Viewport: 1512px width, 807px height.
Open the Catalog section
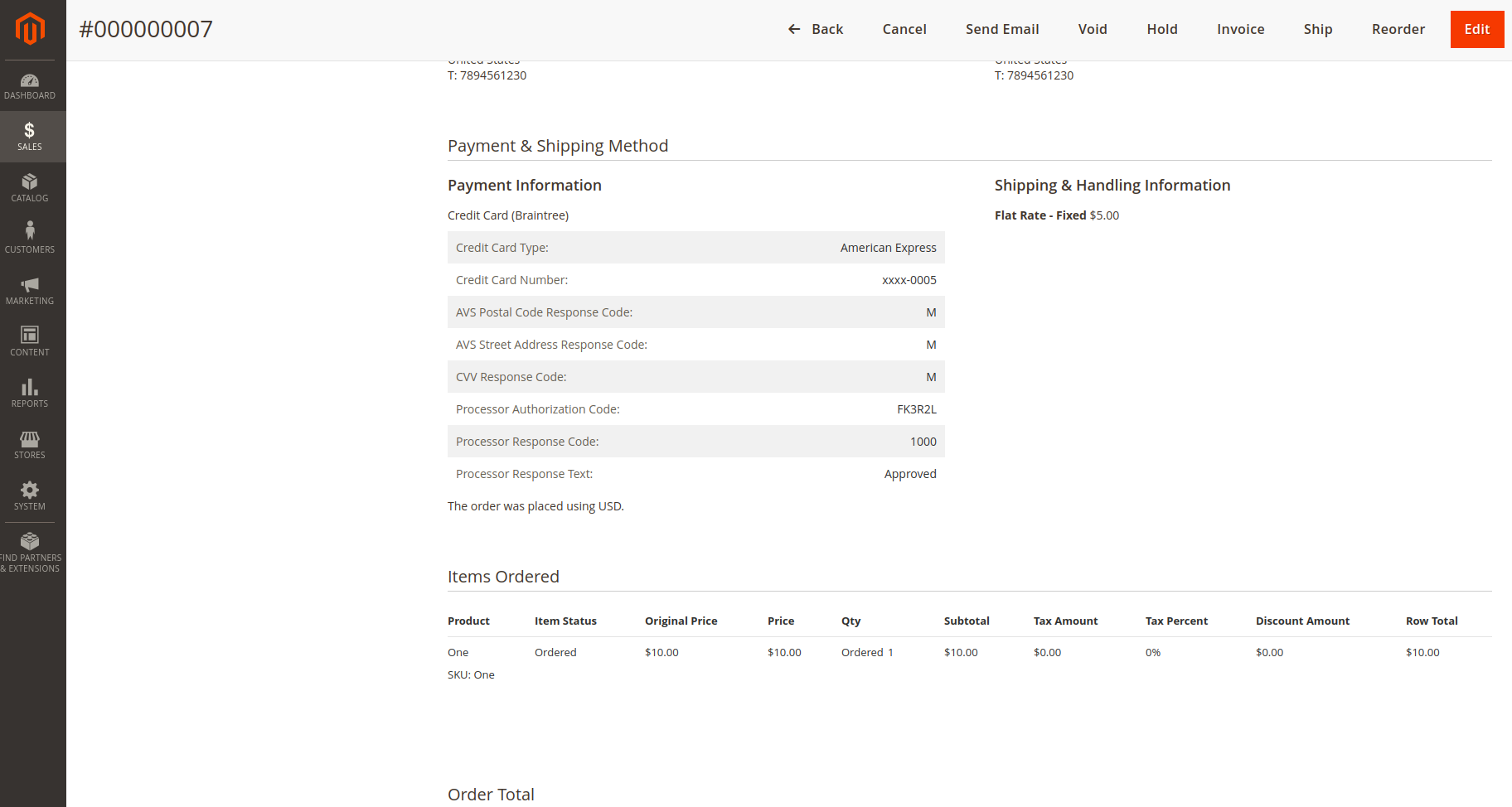31,188
